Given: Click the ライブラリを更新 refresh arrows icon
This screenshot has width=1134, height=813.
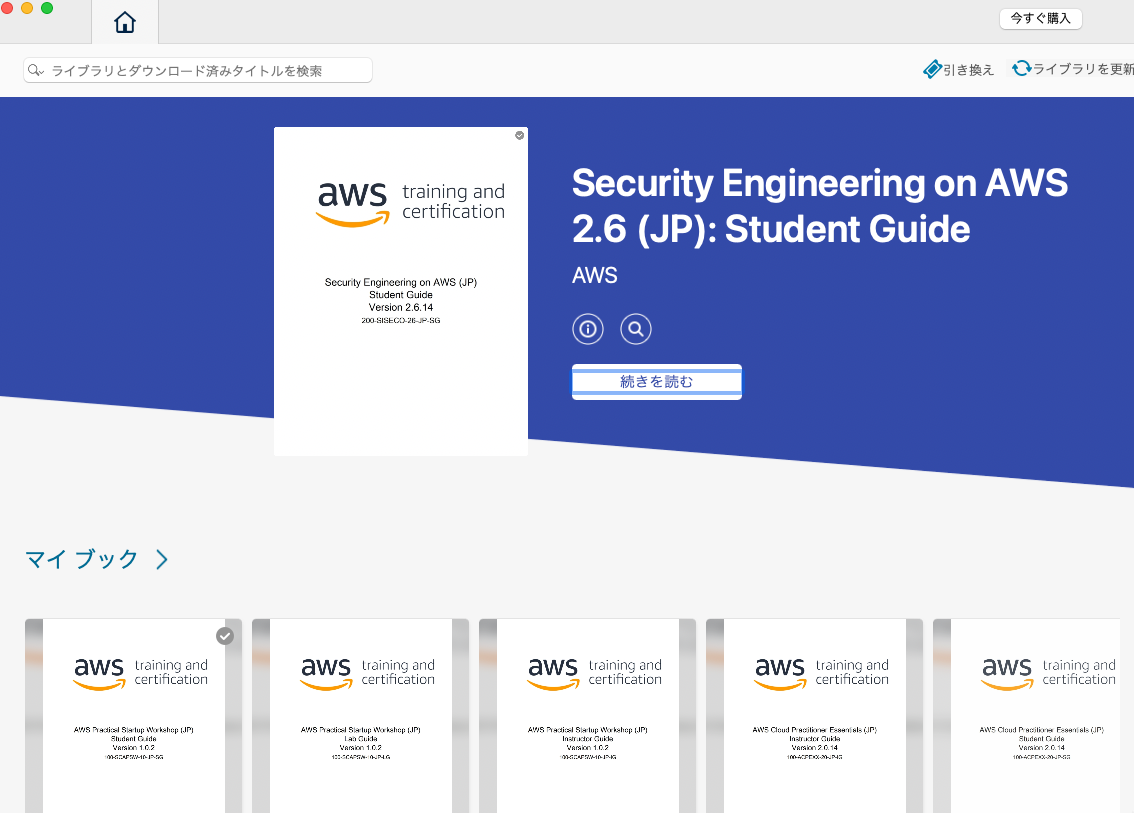Looking at the screenshot, I should (1021, 69).
